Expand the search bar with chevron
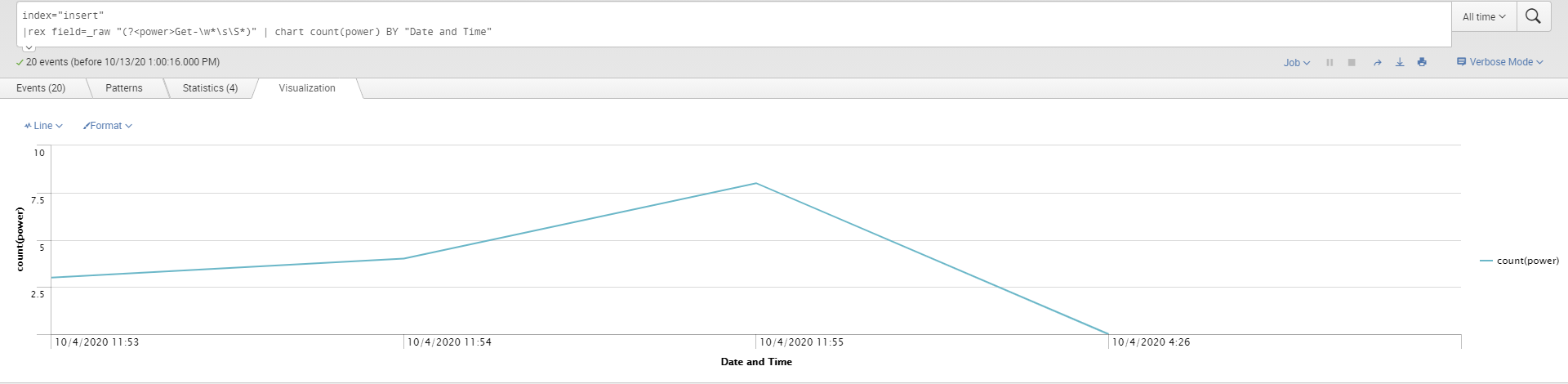1568x384 pixels. [29, 47]
